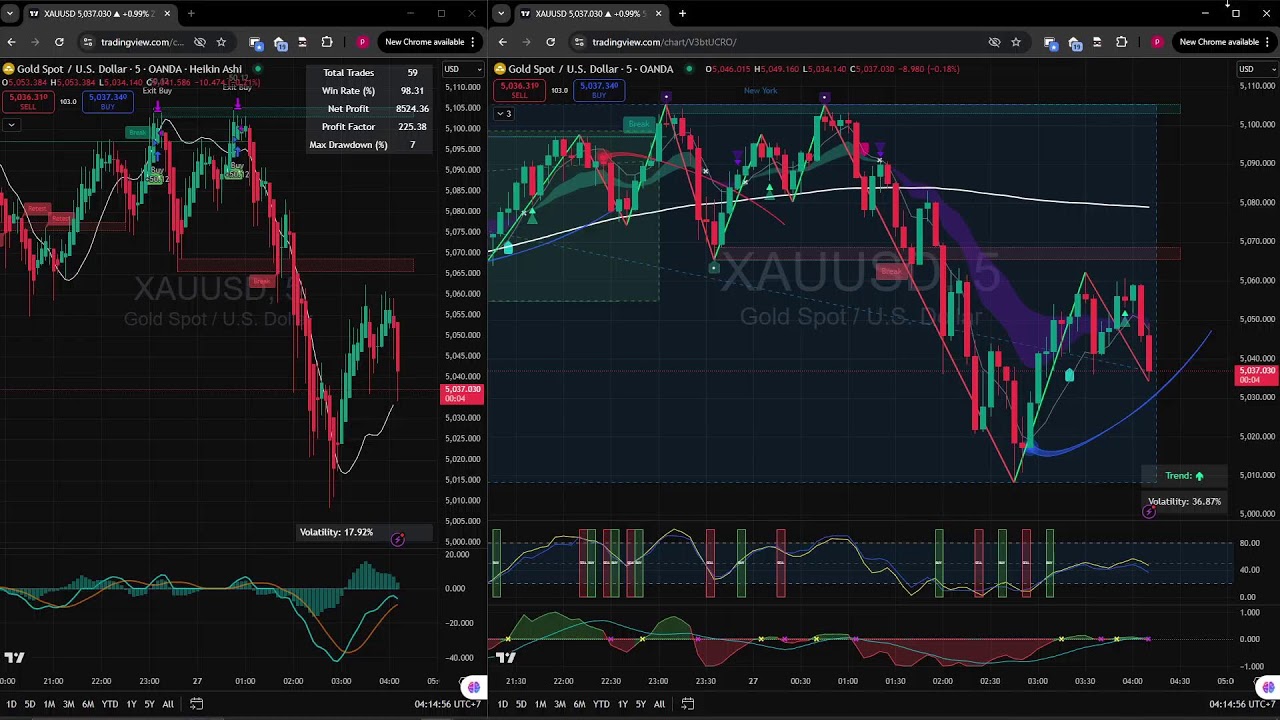Image resolution: width=1280 pixels, height=720 pixels.
Task: Open profile avatar P in left window
Action: [x=362, y=42]
